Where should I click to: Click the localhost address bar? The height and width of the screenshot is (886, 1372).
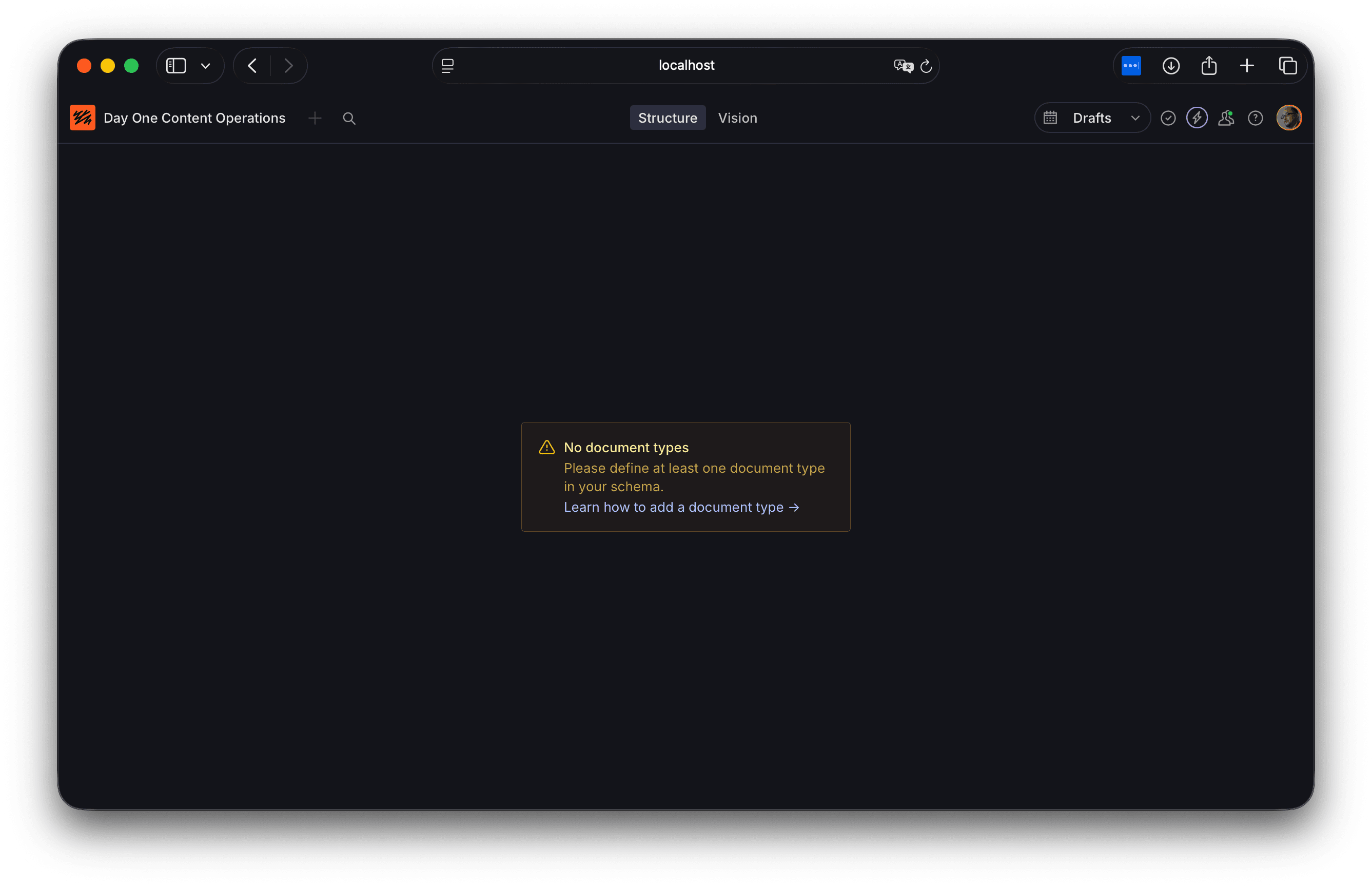[685, 66]
